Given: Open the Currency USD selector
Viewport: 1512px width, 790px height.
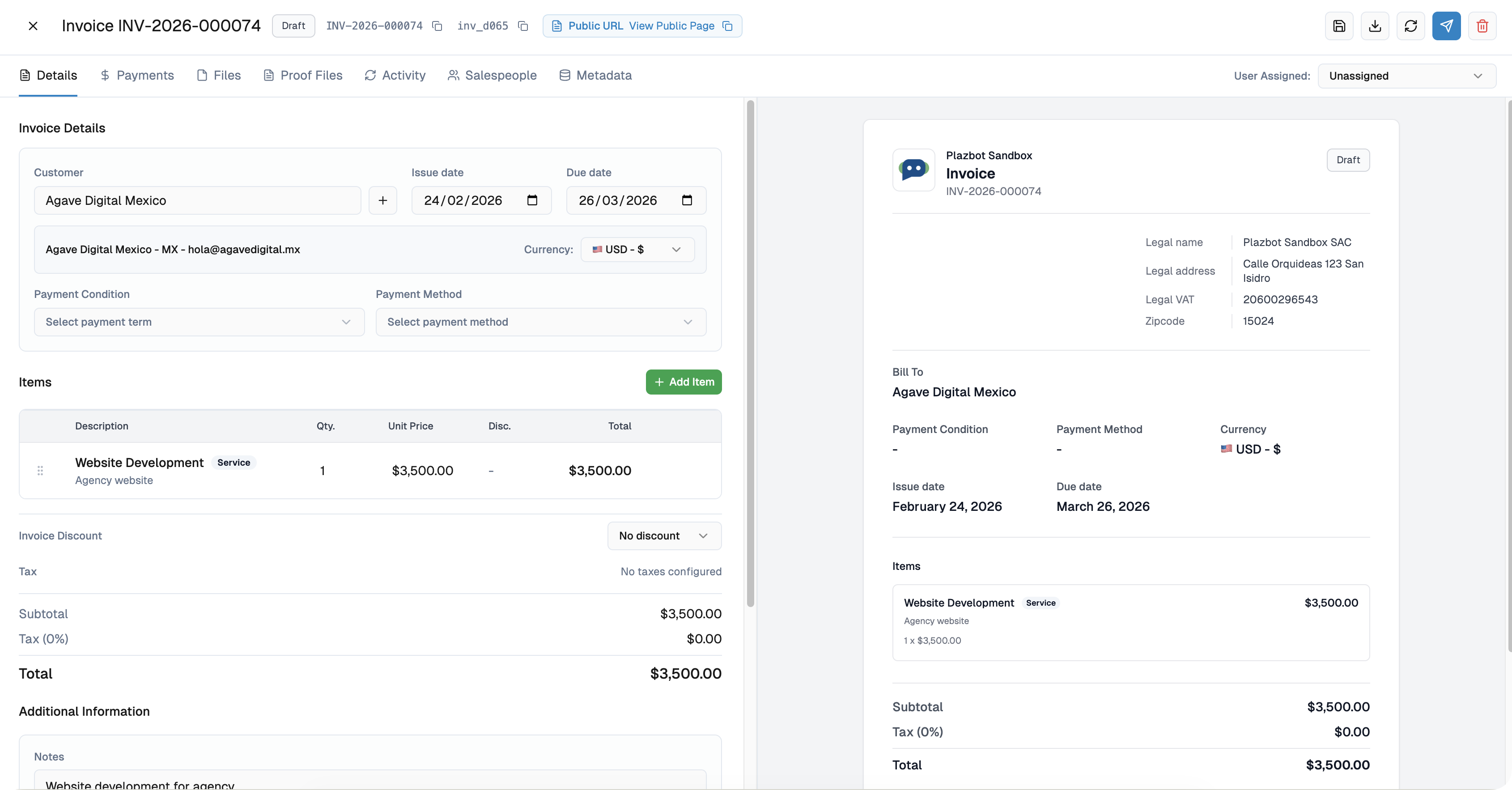Looking at the screenshot, I should [x=637, y=250].
